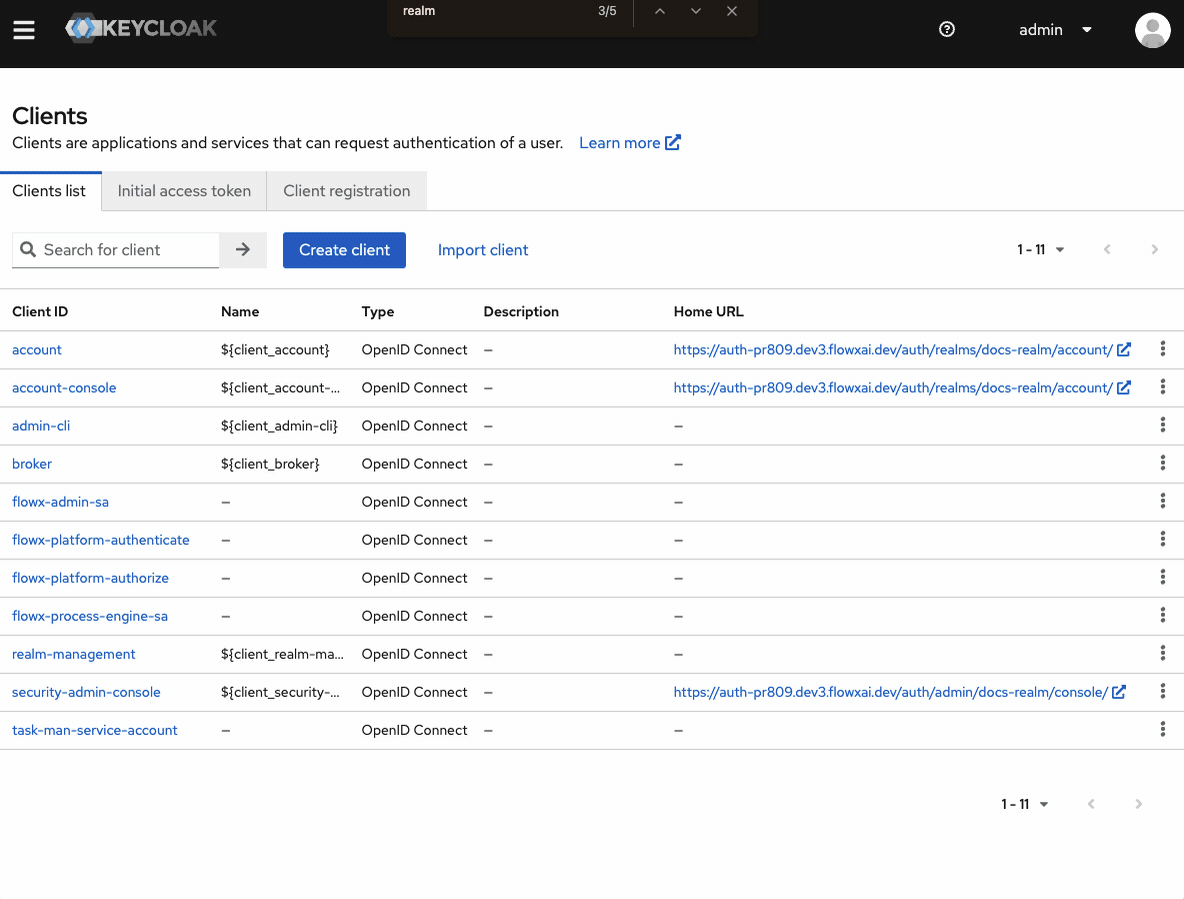Open the flowx-process-engine-sa client

[90, 616]
